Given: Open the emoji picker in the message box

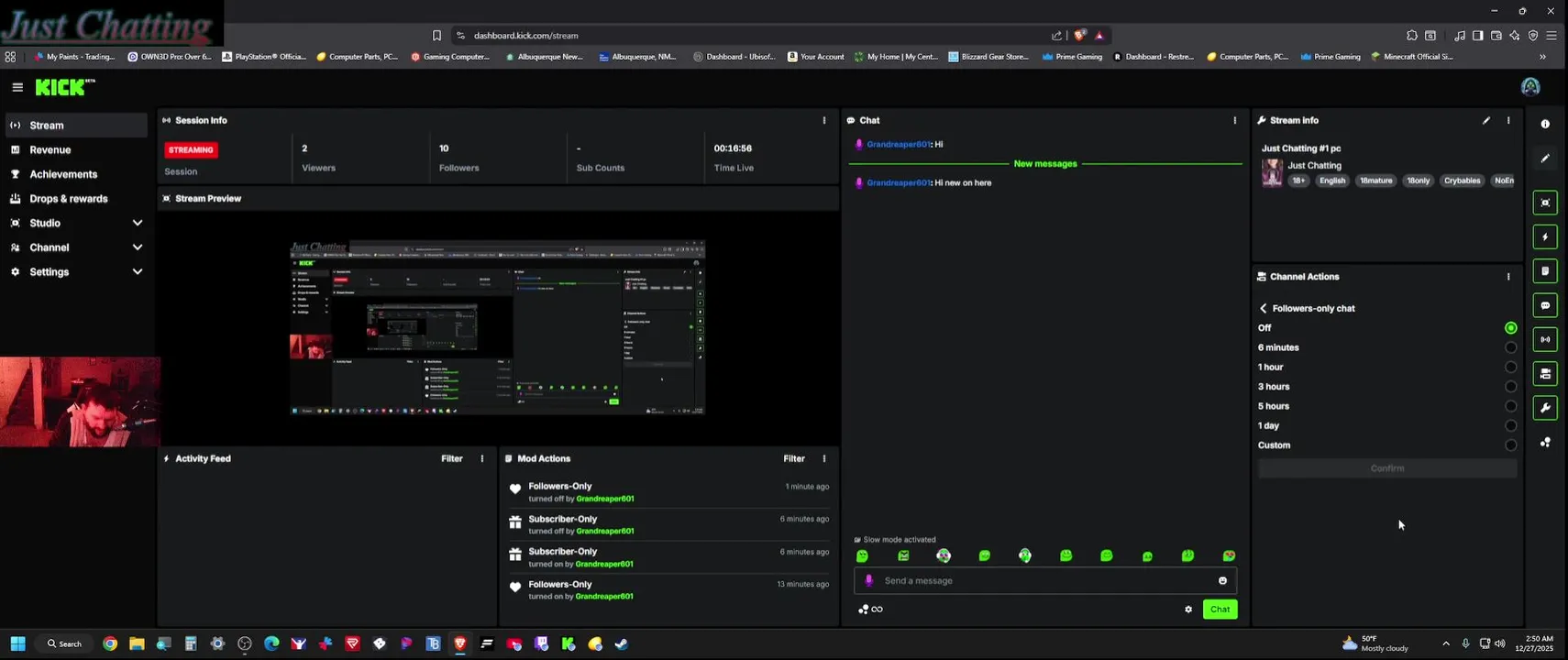Looking at the screenshot, I should [1222, 580].
